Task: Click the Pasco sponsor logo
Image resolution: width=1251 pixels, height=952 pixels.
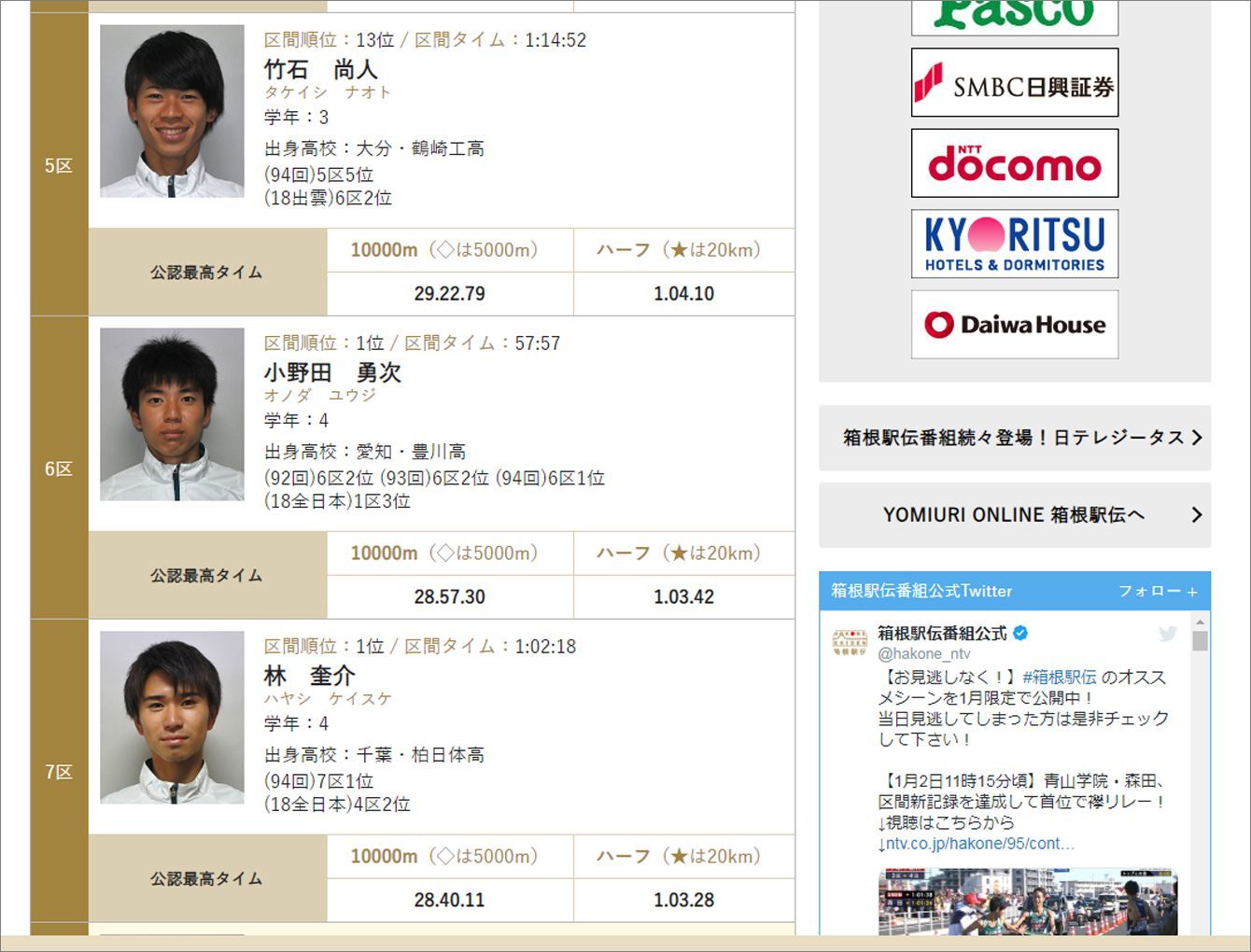Action: click(x=1015, y=16)
